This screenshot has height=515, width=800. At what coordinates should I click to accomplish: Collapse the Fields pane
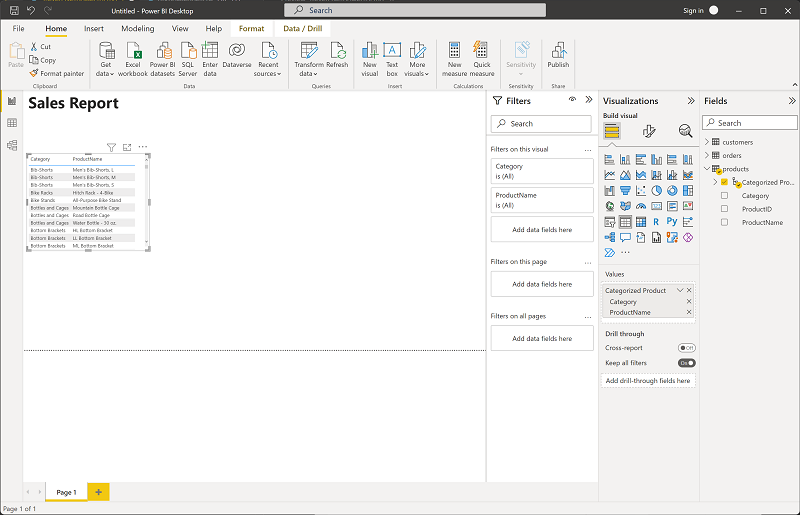(x=792, y=101)
